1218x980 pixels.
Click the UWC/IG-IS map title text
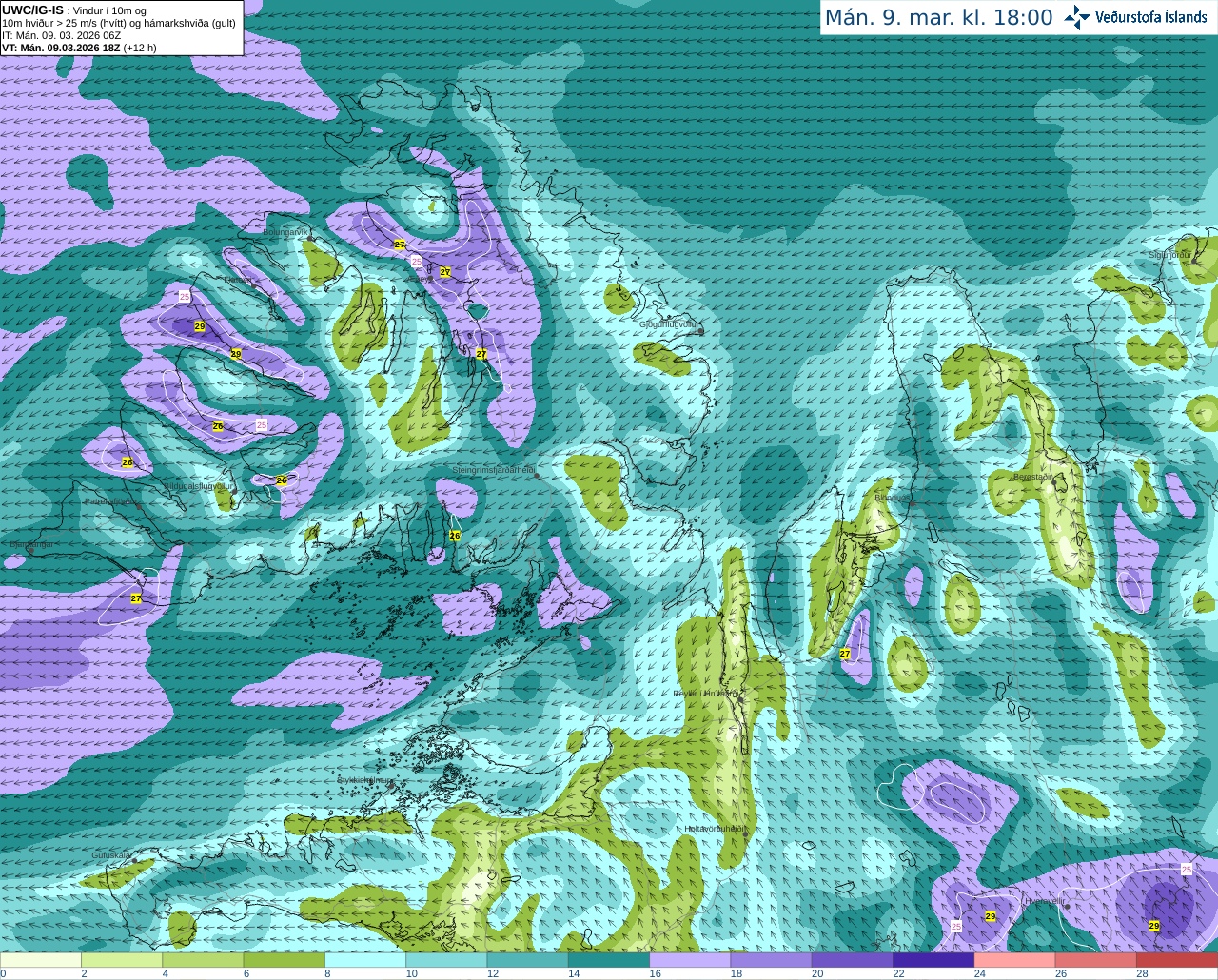[x=32, y=10]
